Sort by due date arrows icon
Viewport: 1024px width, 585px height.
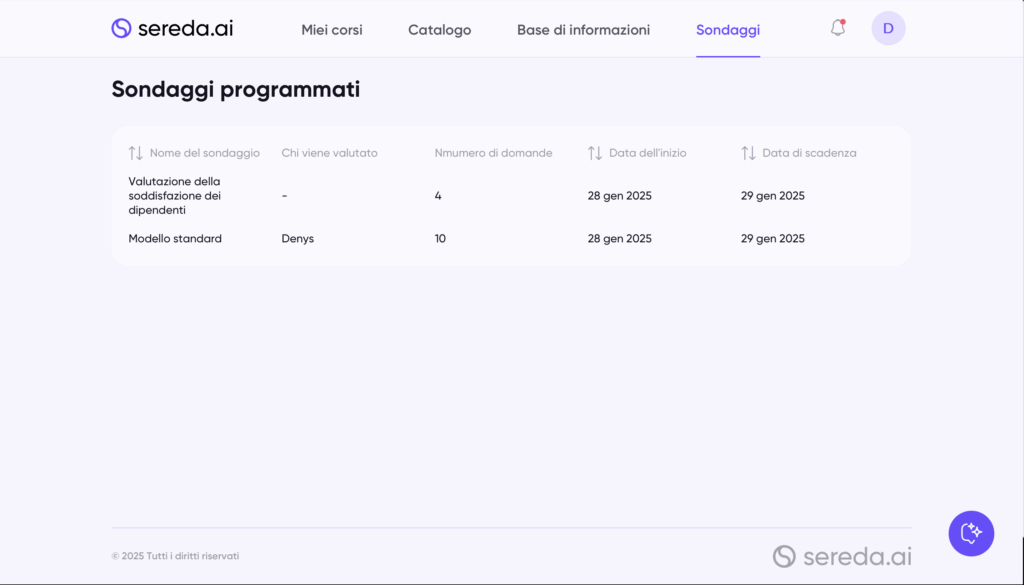click(748, 153)
